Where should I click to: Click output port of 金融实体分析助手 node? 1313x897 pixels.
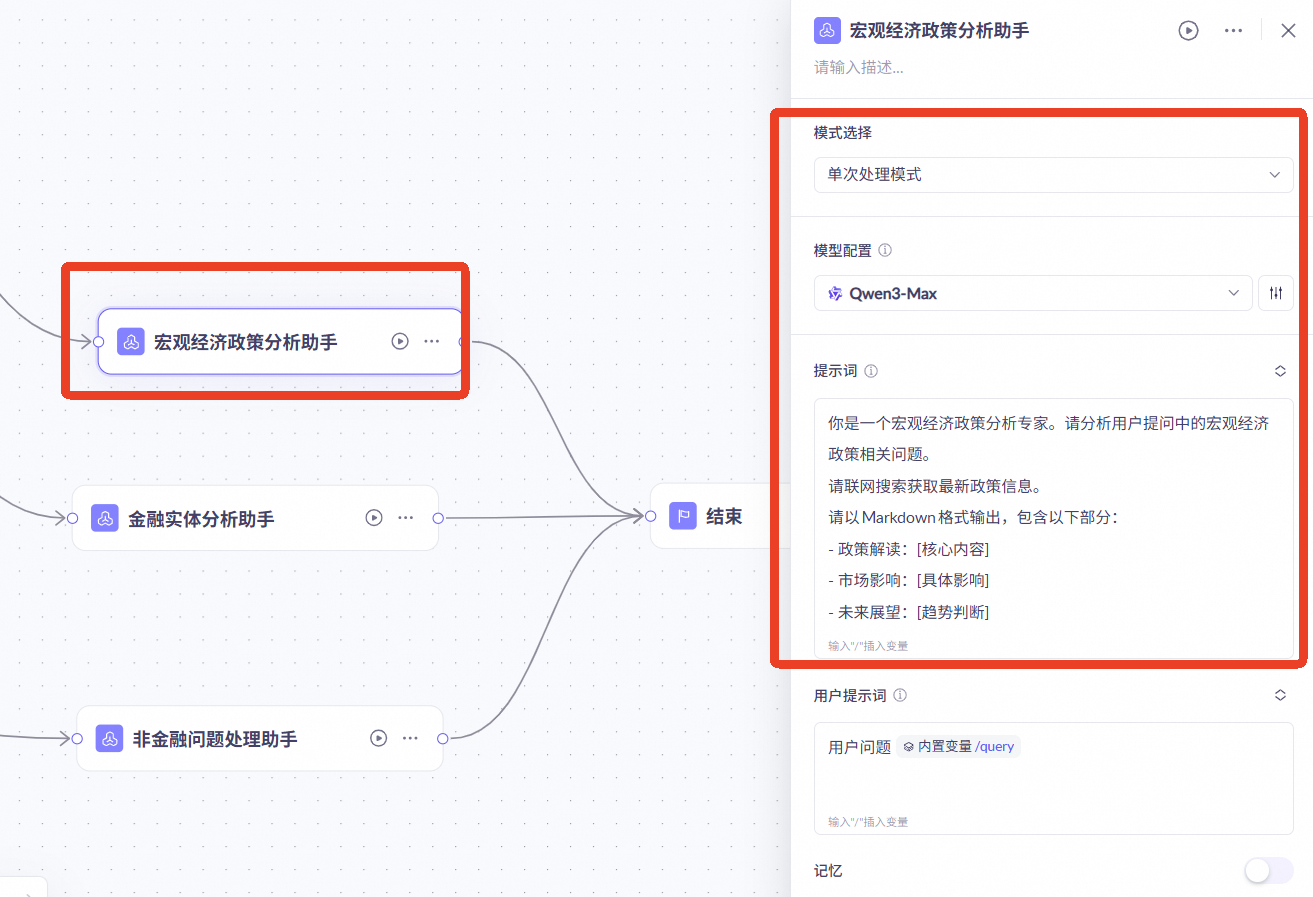point(438,518)
